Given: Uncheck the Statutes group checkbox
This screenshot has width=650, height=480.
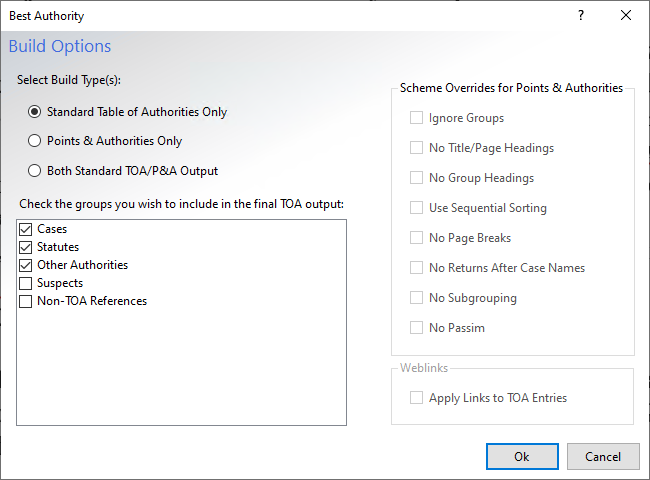Looking at the screenshot, I should [x=26, y=247].
